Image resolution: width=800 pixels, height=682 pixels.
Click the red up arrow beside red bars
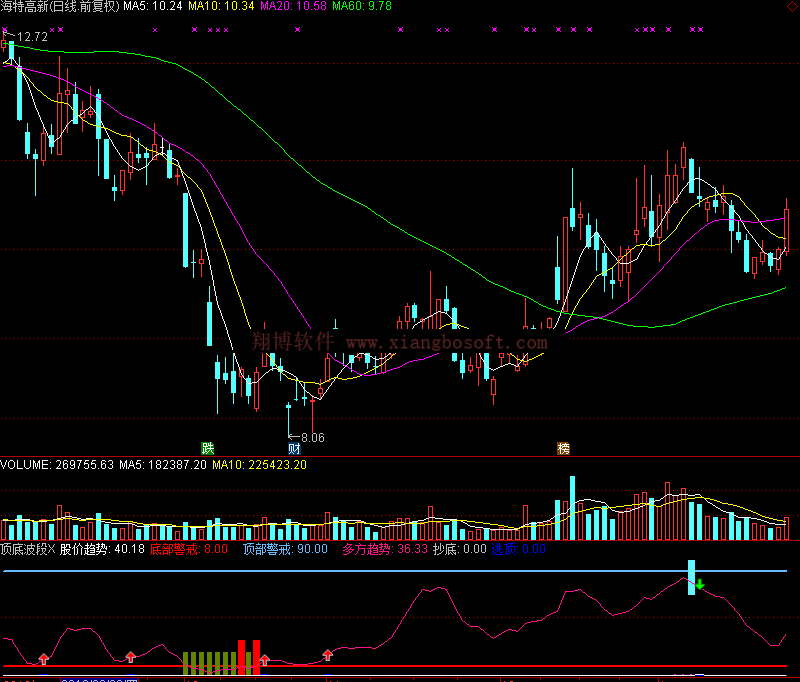pos(264,658)
